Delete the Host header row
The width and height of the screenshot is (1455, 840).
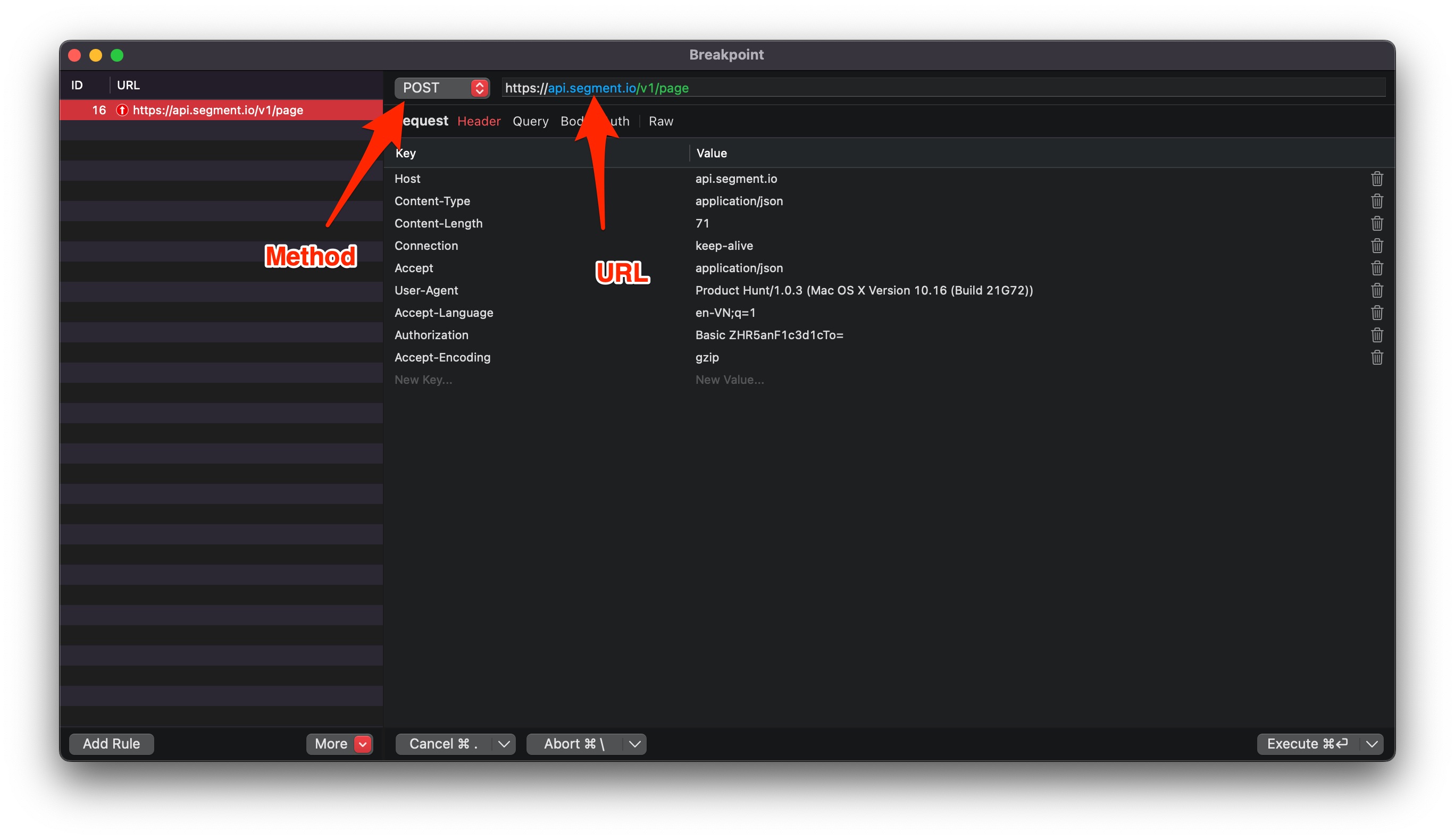[x=1376, y=179]
